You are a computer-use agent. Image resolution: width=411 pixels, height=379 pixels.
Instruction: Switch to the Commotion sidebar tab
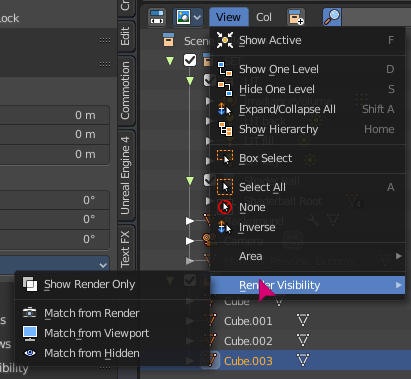click(126, 91)
